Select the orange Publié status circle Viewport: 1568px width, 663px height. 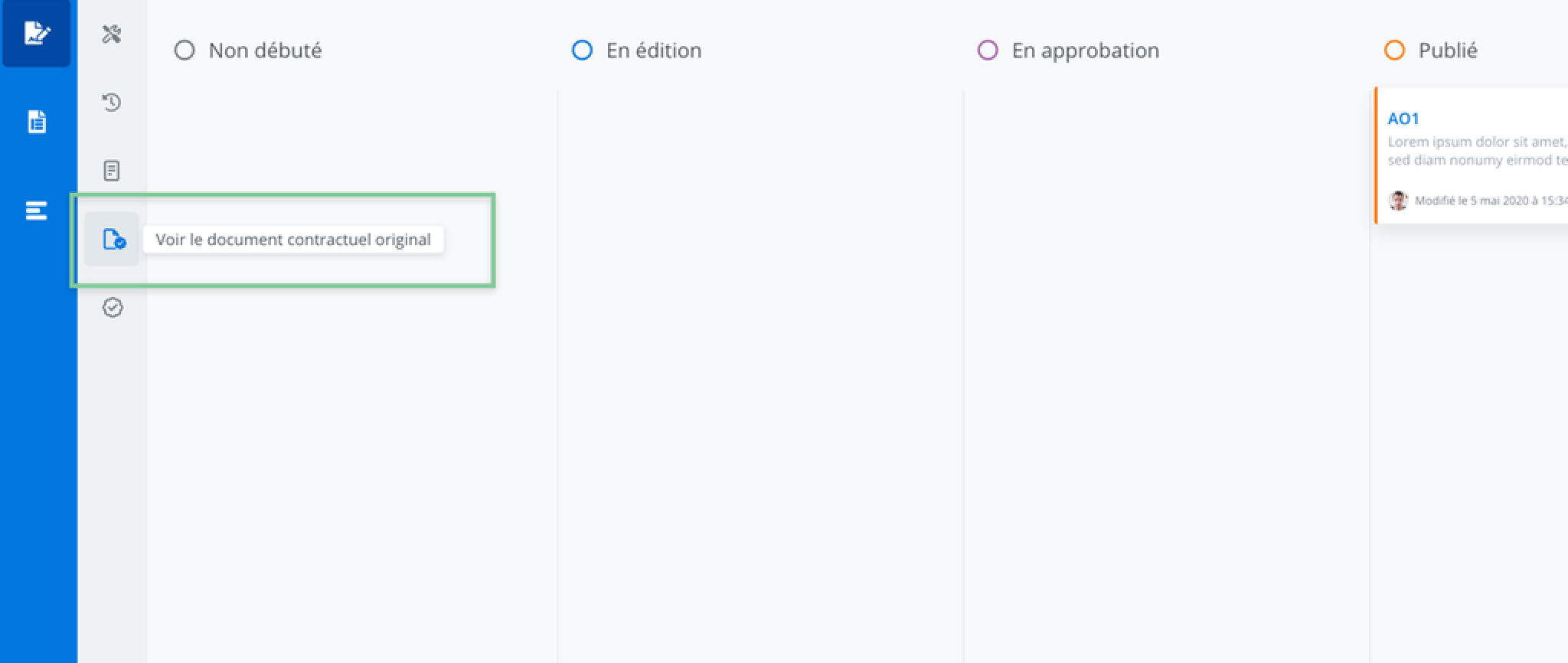(x=1394, y=51)
